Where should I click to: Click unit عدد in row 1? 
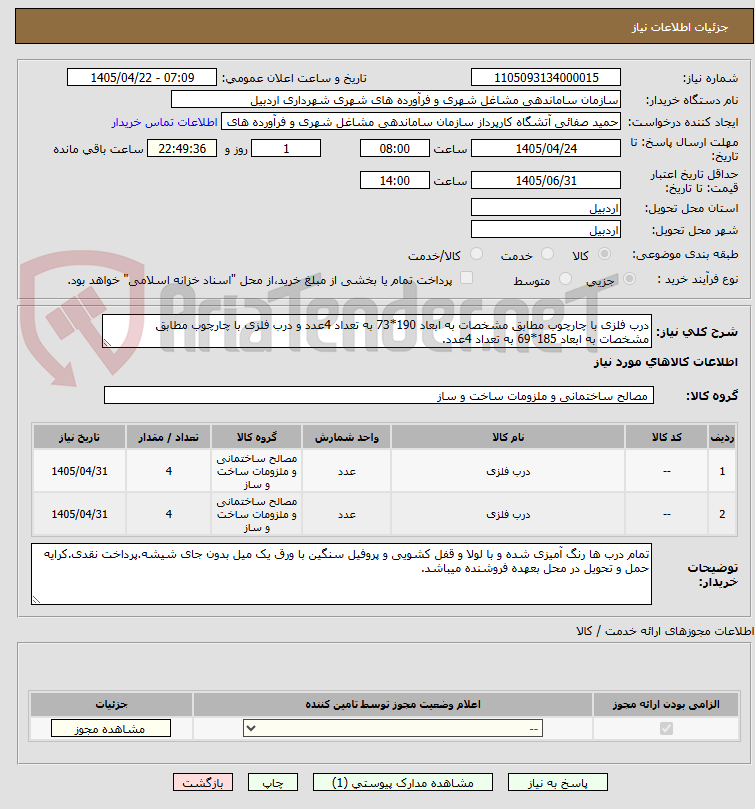click(347, 471)
